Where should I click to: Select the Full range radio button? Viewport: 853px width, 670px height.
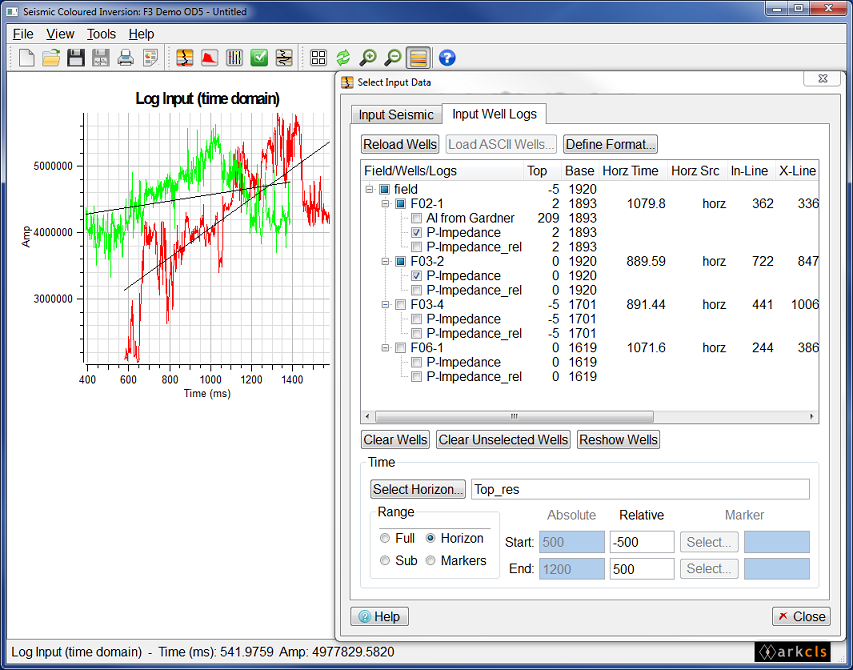coord(385,538)
